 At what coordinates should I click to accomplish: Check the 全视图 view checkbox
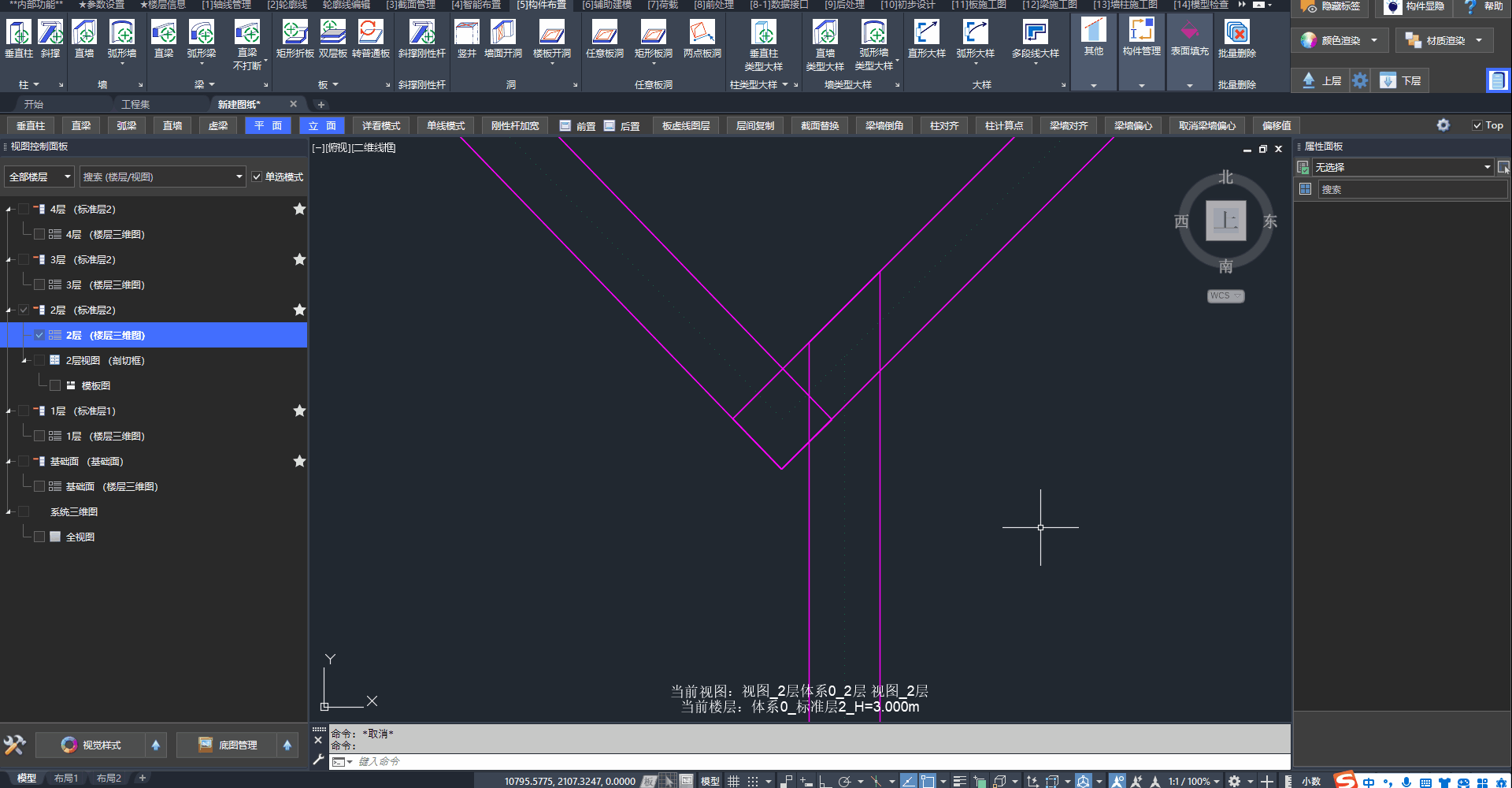click(x=39, y=537)
